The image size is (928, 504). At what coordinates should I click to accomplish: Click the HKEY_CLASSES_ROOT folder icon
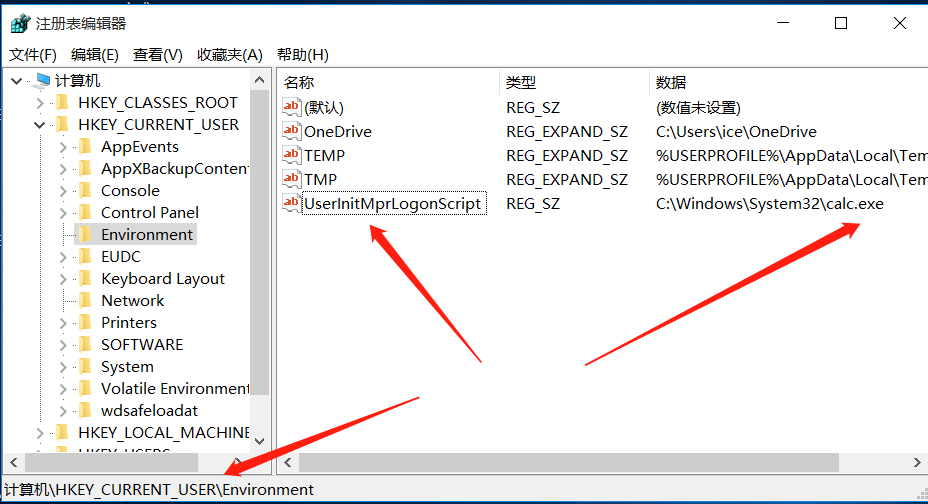tap(62, 102)
